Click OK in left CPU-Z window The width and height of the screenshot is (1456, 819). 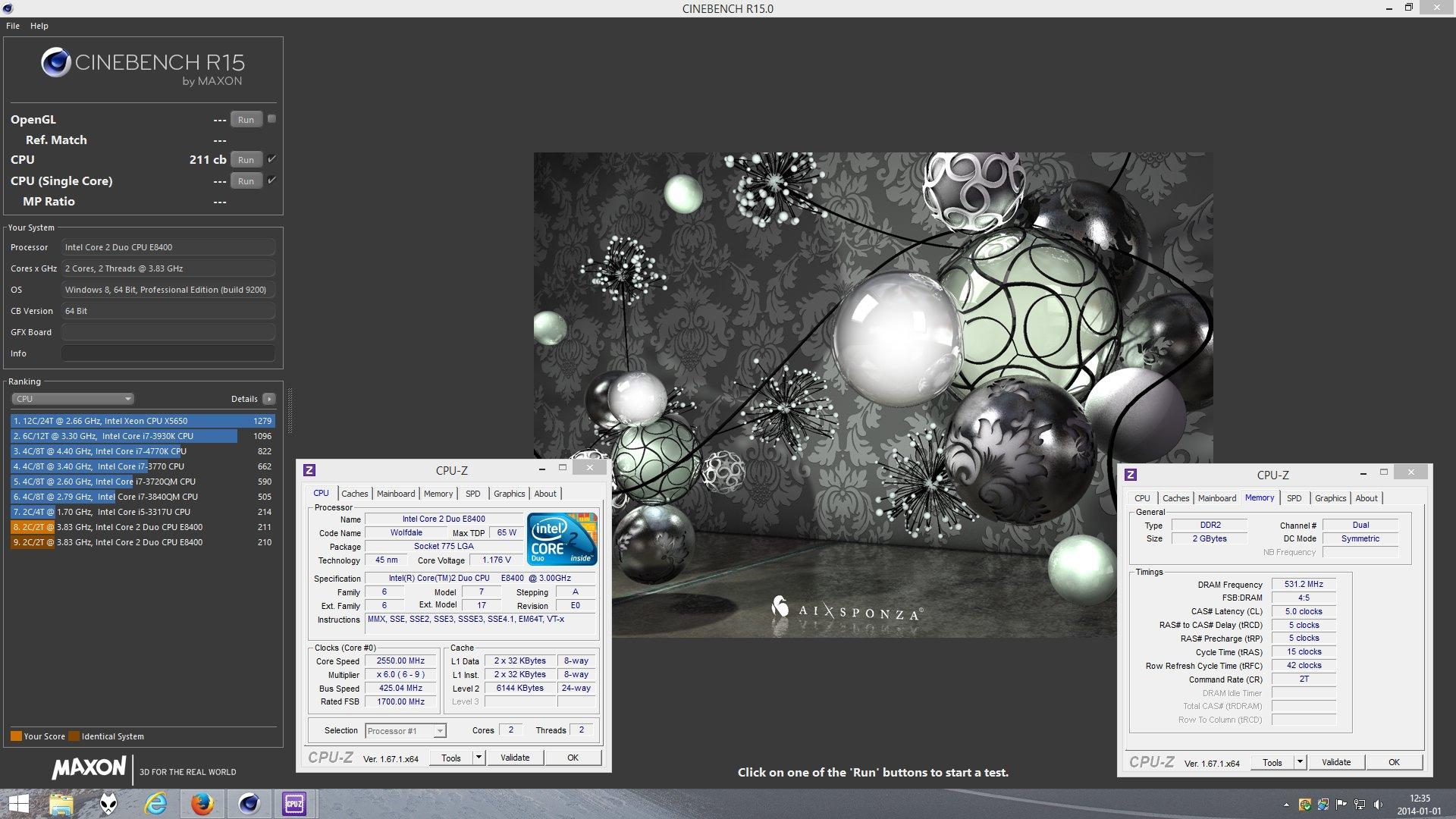[x=573, y=758]
